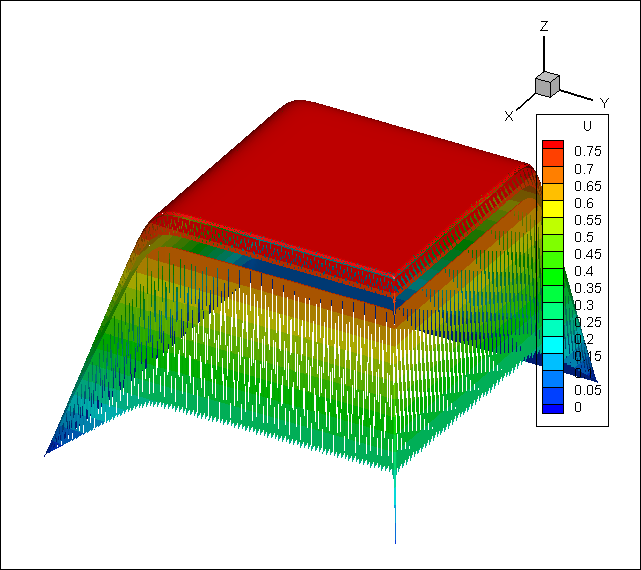Click the X axis label

point(509,117)
